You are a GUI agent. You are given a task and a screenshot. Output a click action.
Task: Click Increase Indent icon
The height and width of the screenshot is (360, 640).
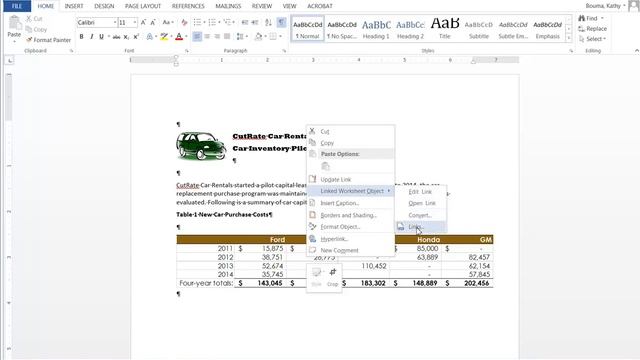click(x=255, y=22)
